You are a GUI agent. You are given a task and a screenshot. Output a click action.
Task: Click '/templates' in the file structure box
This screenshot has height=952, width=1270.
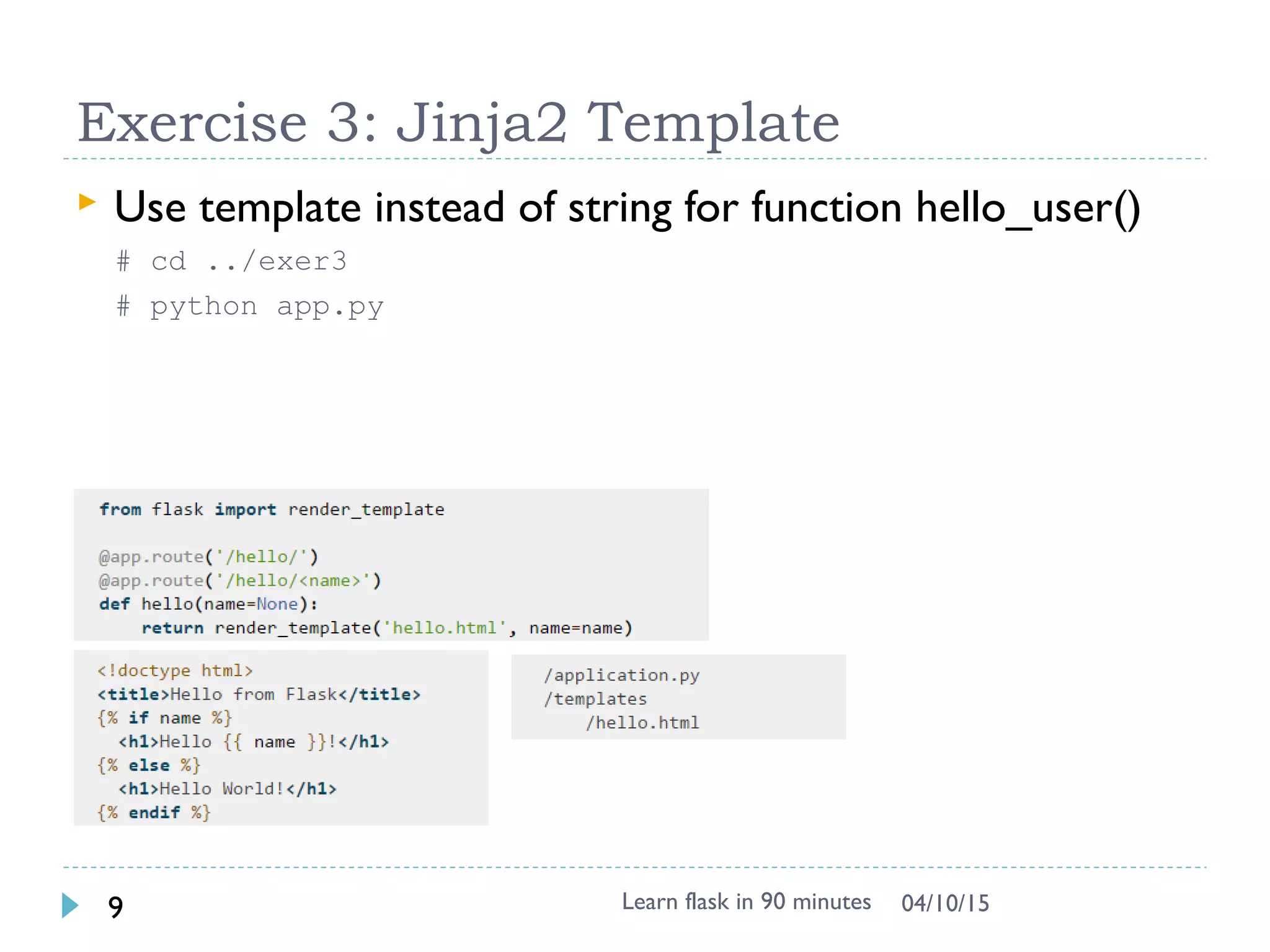pos(595,699)
